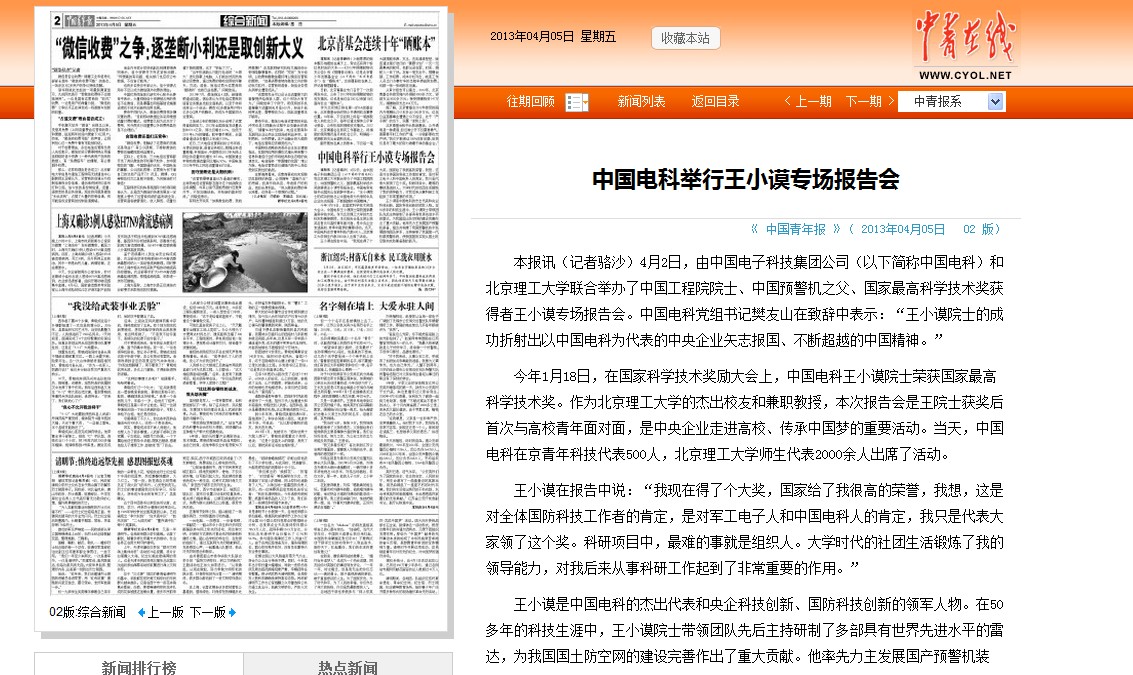
Task: Click the 收藏本站 bookmark button
Action: 685,37
